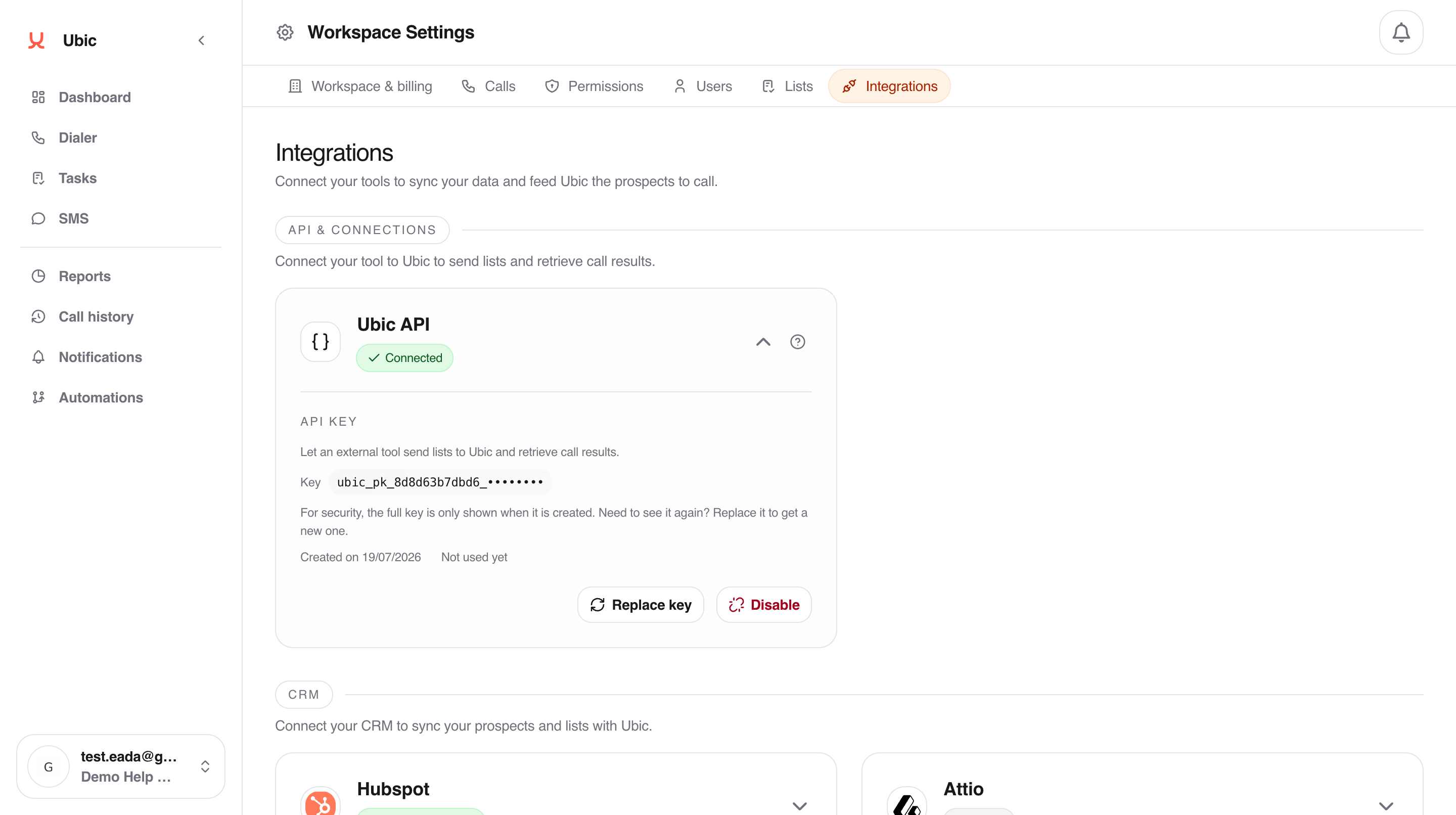Switch to the Calls tab
Image resolution: width=1456 pixels, height=815 pixels.
click(x=488, y=86)
